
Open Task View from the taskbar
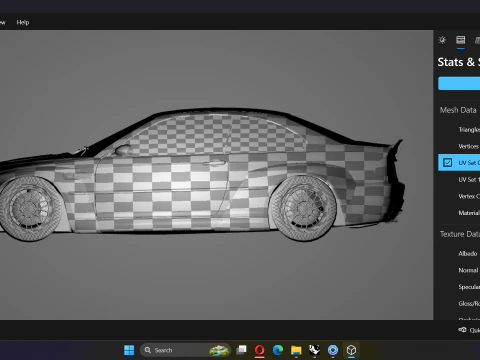pyautogui.click(x=241, y=350)
